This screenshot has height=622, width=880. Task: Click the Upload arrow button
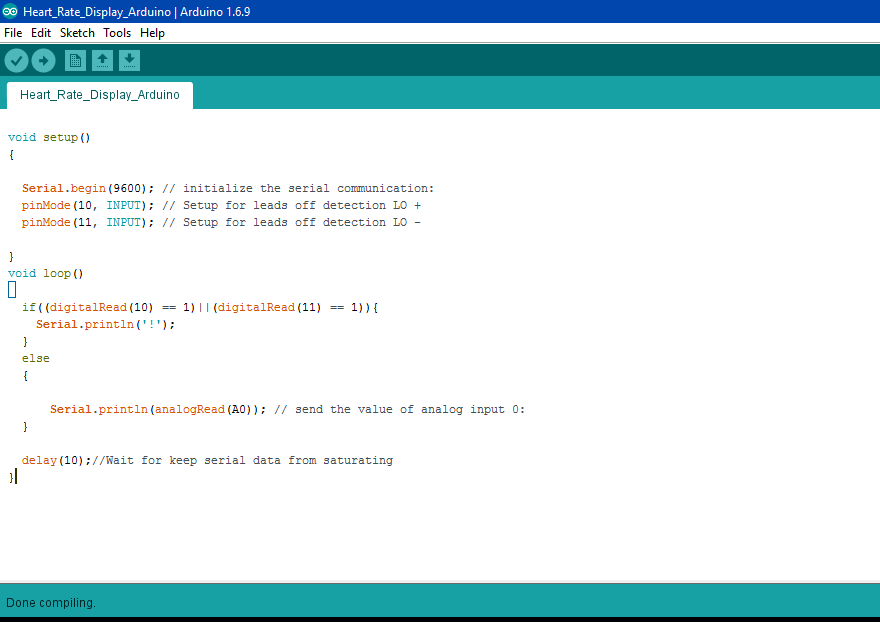point(43,61)
